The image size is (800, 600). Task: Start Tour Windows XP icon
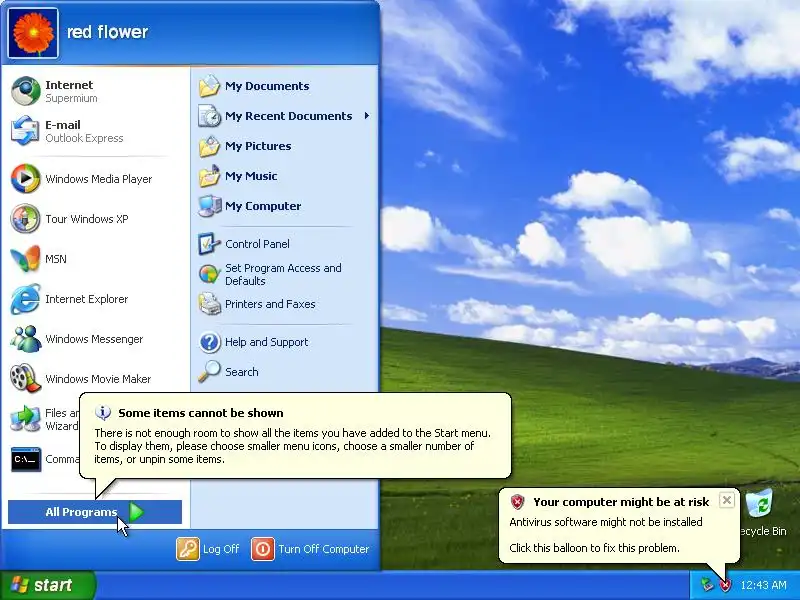click(26, 219)
